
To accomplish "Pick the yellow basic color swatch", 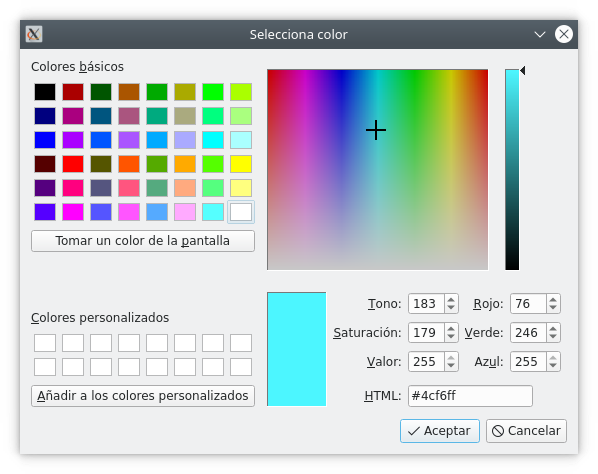I will [241, 164].
